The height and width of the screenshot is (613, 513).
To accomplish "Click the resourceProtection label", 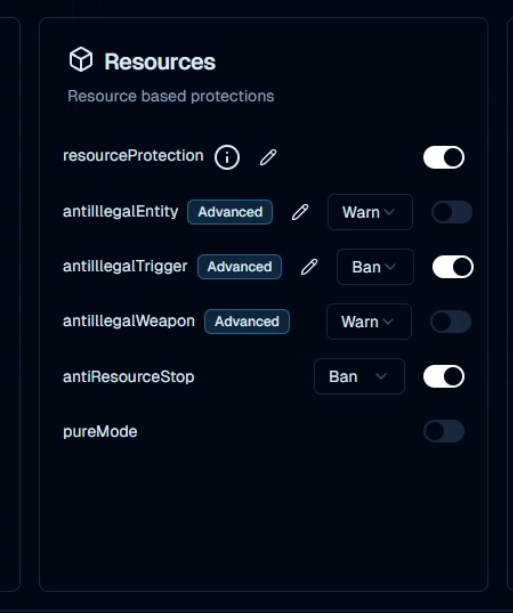I will click(x=133, y=156).
